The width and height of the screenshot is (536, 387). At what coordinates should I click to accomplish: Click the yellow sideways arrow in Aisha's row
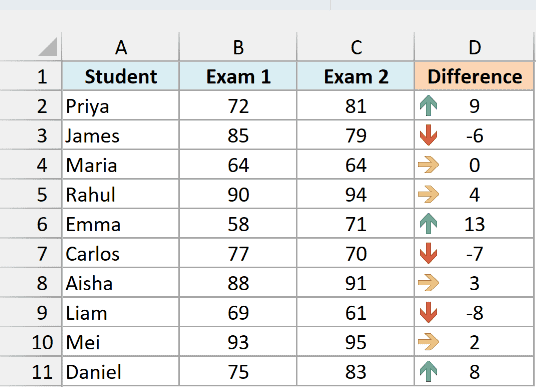(428, 283)
